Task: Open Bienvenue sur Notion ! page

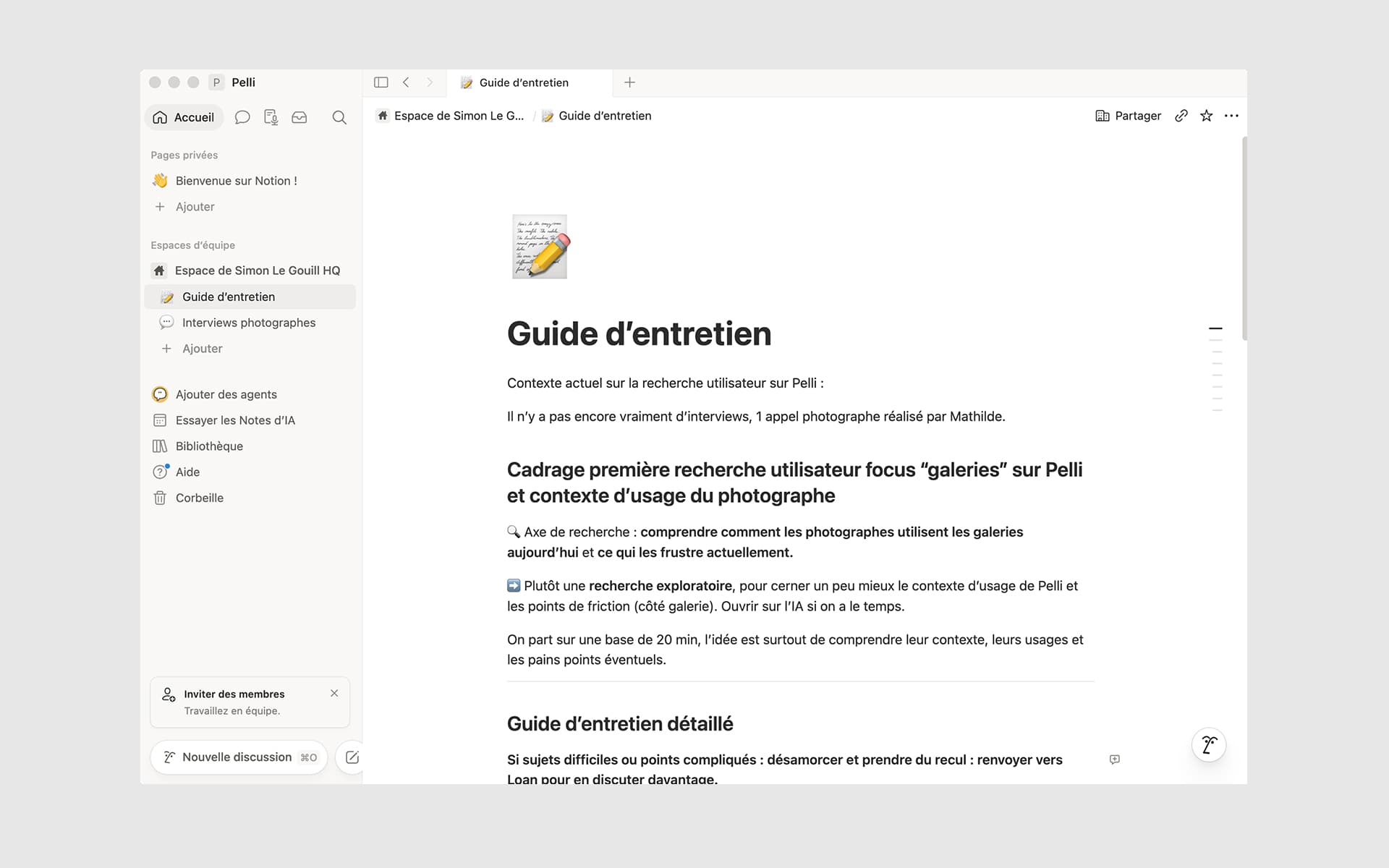Action: pyautogui.click(x=250, y=181)
